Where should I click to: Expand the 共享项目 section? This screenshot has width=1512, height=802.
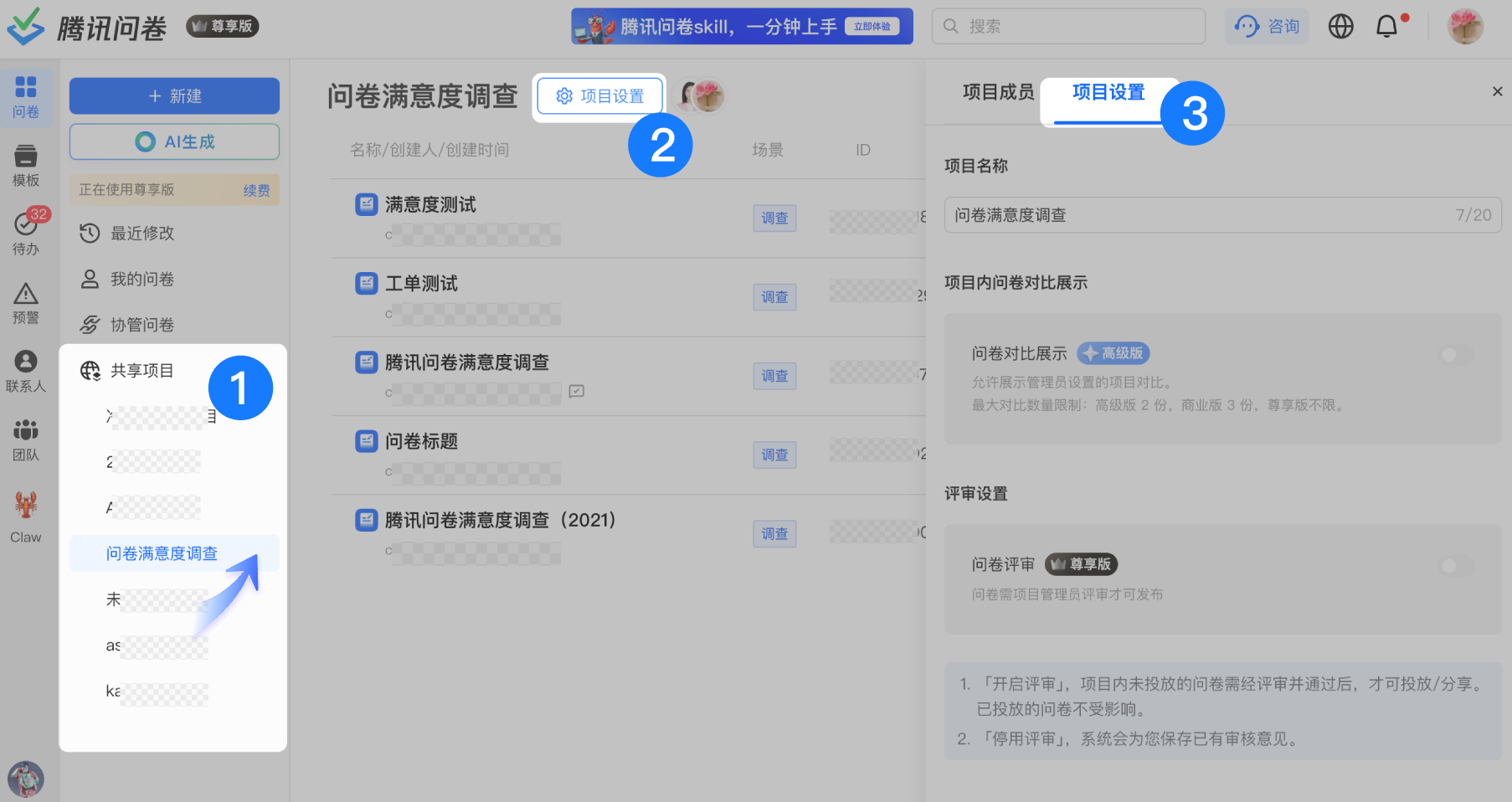141,371
